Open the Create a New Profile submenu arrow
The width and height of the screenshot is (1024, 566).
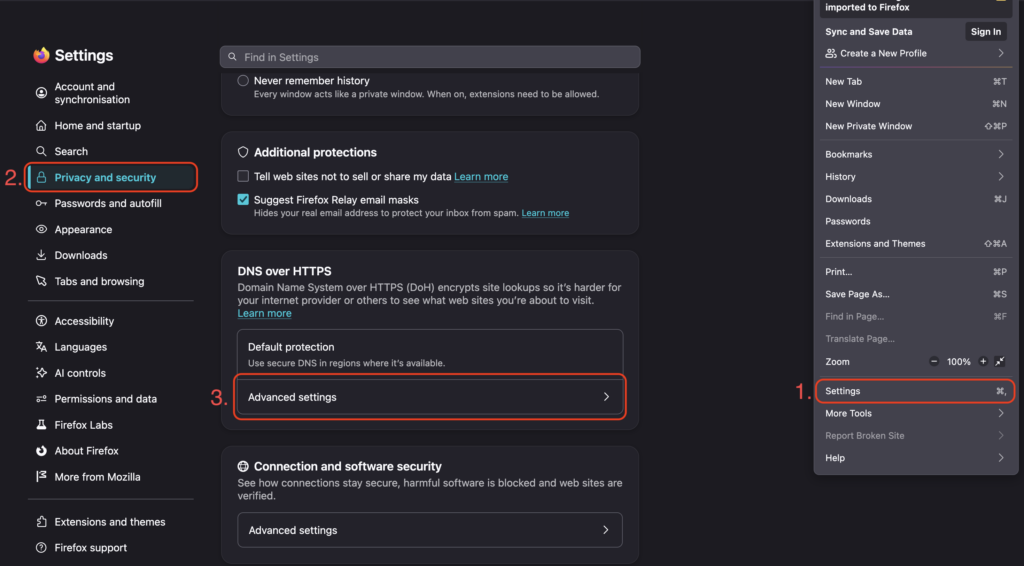(1000, 54)
